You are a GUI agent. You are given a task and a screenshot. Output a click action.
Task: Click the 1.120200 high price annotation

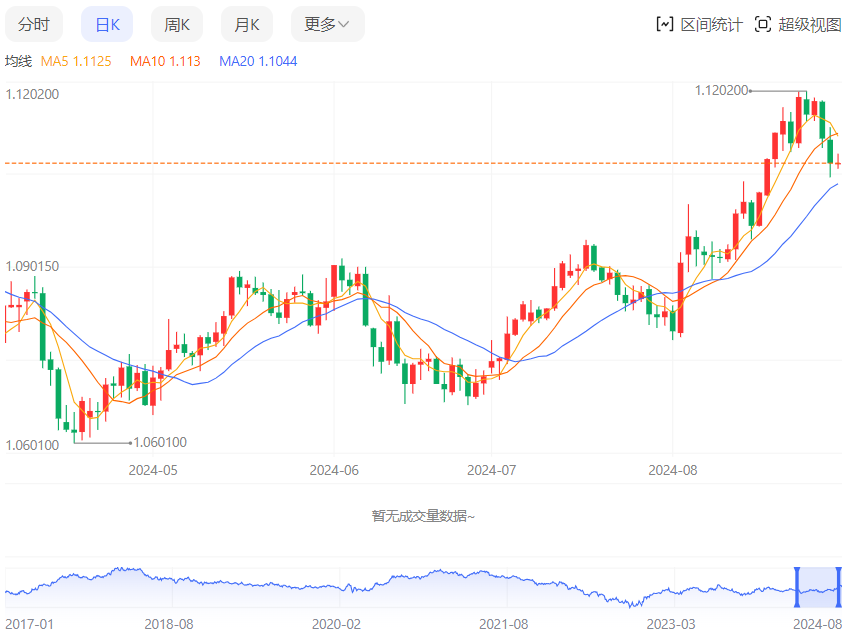(x=722, y=90)
